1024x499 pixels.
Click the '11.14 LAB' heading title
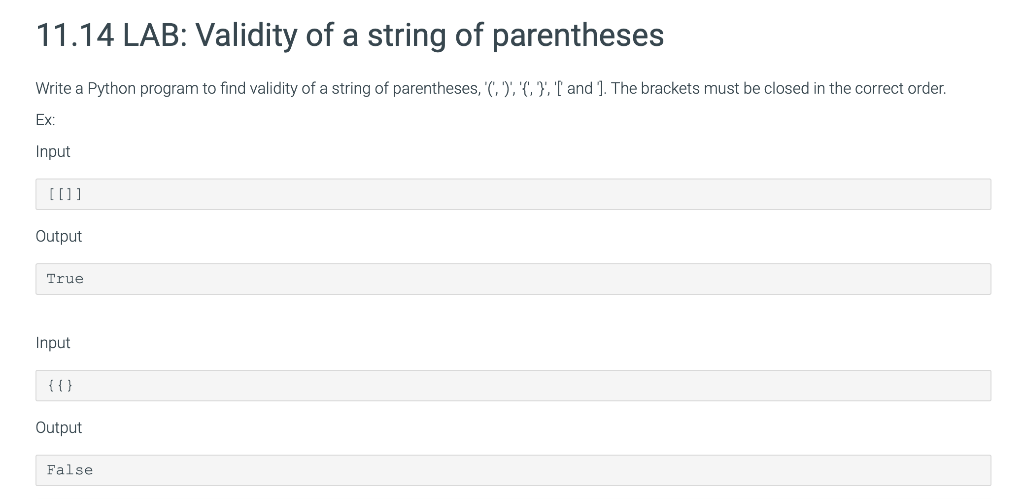pos(348,36)
